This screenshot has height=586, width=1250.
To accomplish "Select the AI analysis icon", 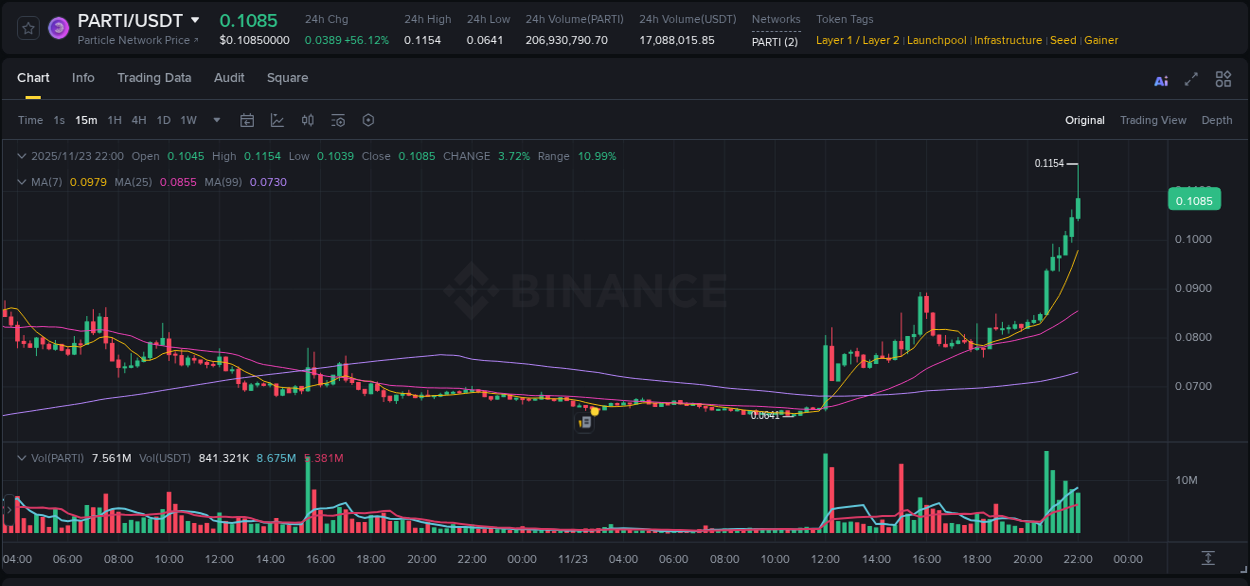I will pyautogui.click(x=1160, y=78).
